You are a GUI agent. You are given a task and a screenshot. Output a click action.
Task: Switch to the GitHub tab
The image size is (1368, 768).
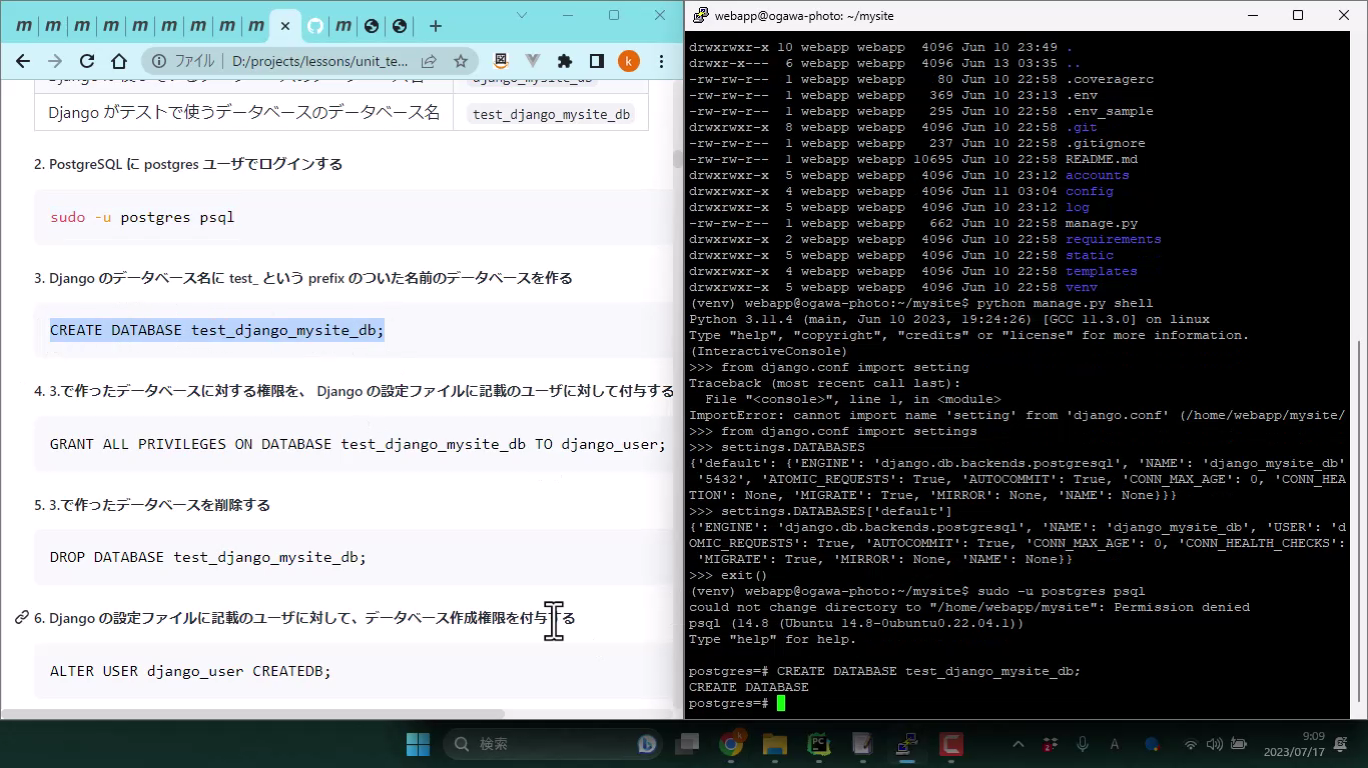tap(315, 26)
